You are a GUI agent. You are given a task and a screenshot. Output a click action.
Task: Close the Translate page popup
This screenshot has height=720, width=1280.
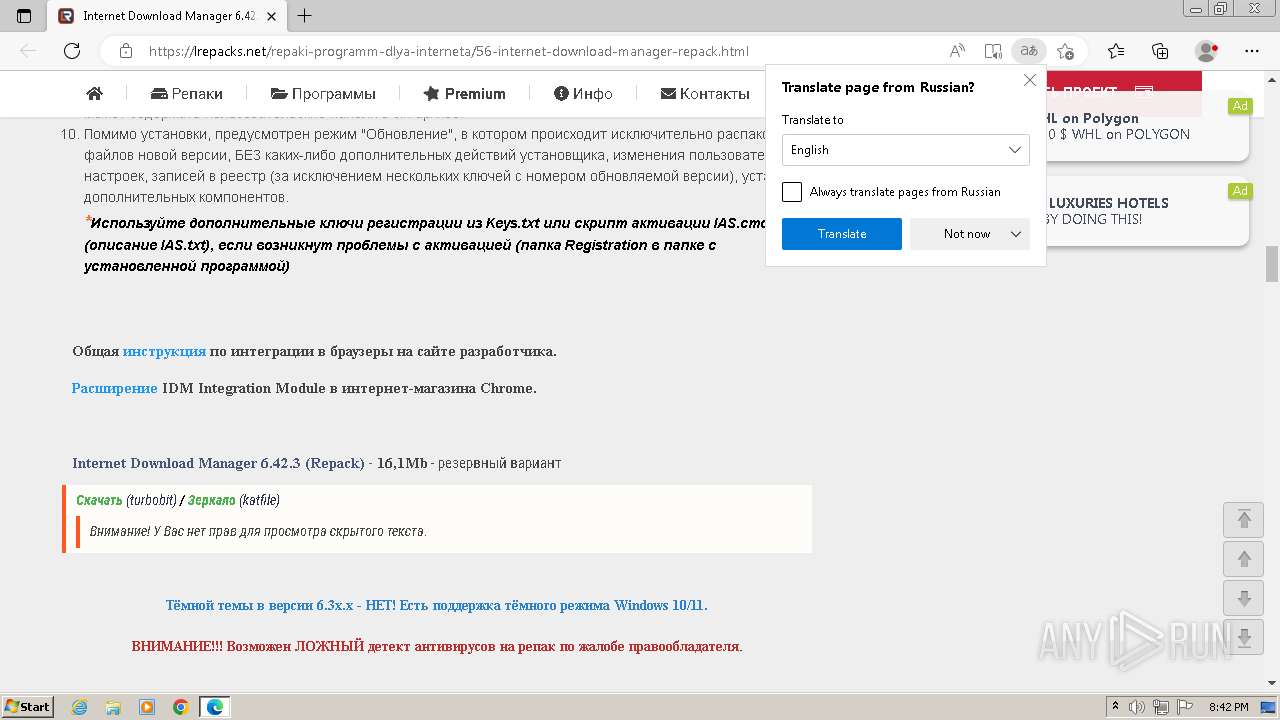(x=1029, y=80)
